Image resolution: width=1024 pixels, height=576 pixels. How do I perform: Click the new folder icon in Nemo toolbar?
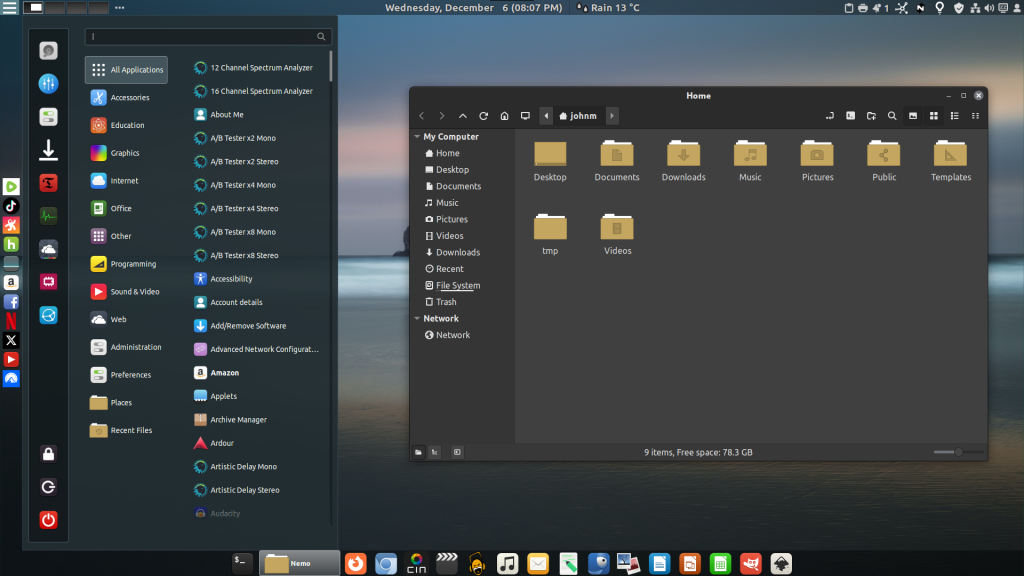pyautogui.click(x=871, y=116)
